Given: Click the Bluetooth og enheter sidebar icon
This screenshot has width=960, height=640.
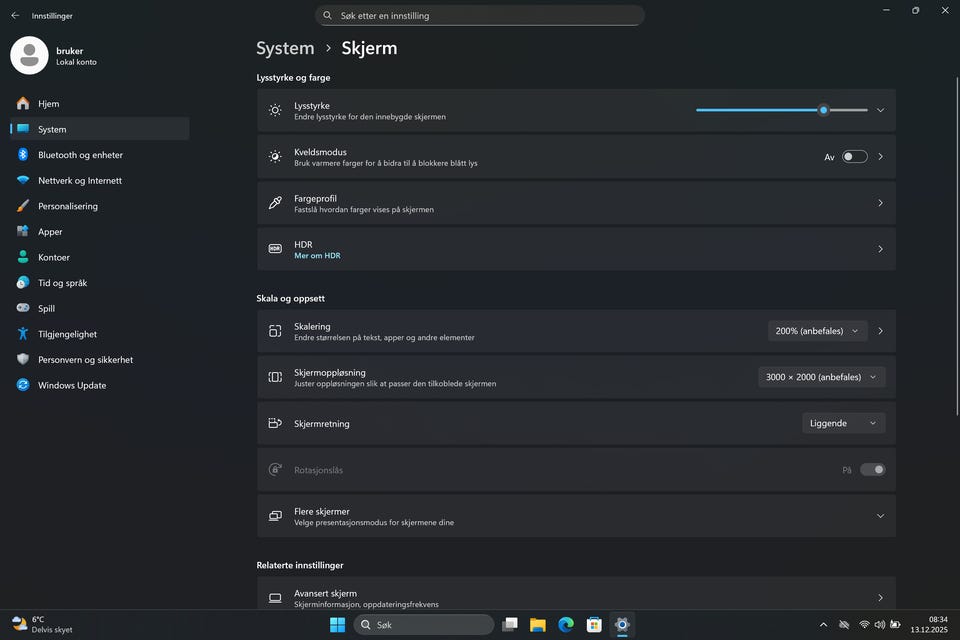Looking at the screenshot, I should coord(22,155).
